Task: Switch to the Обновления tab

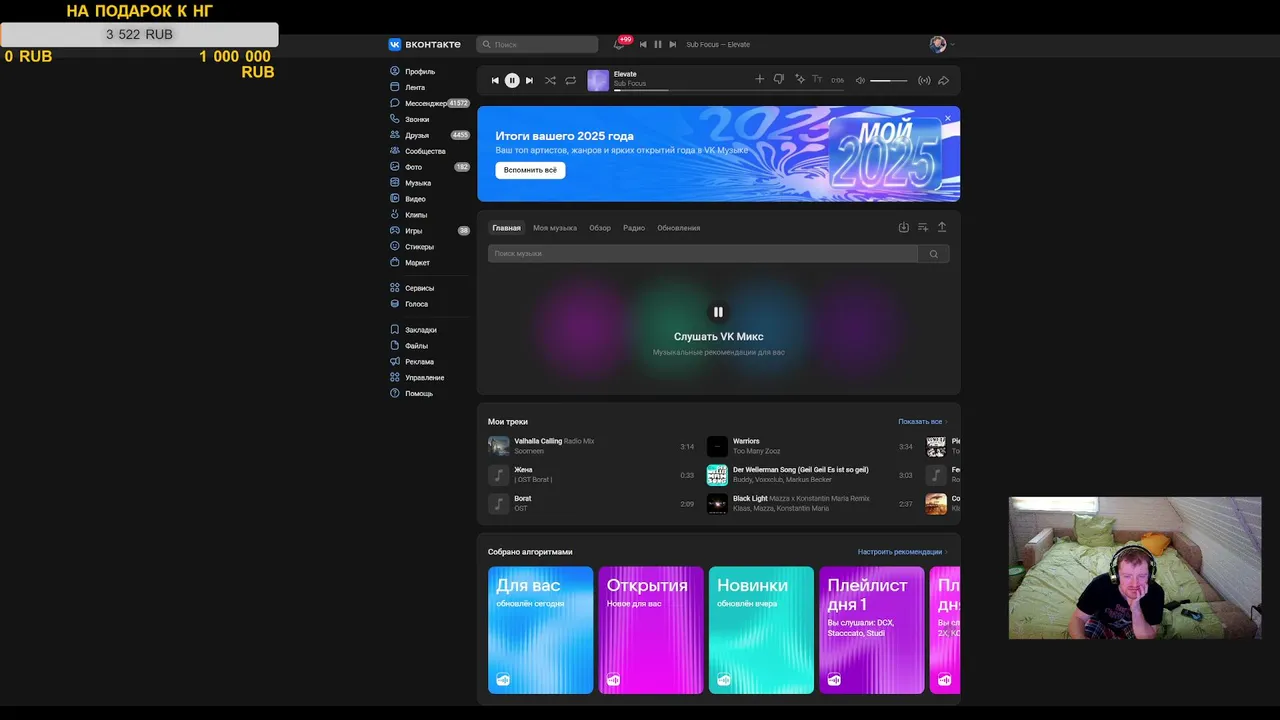Action: click(x=679, y=228)
